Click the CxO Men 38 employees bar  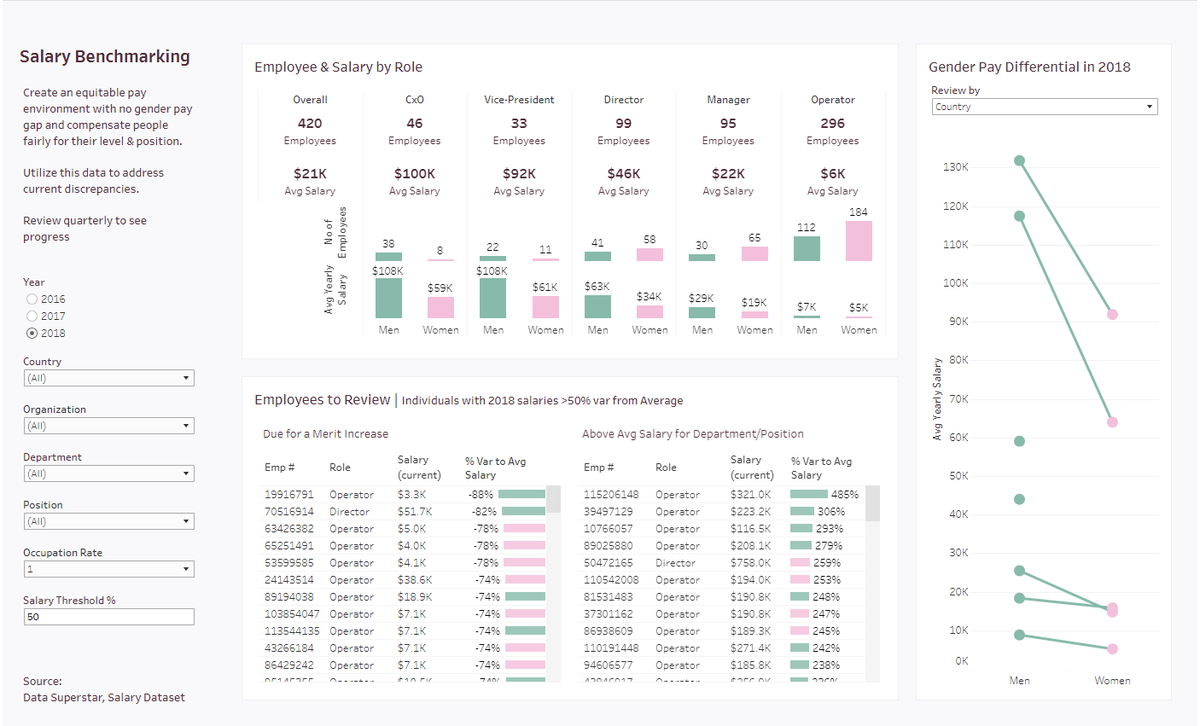tap(388, 257)
